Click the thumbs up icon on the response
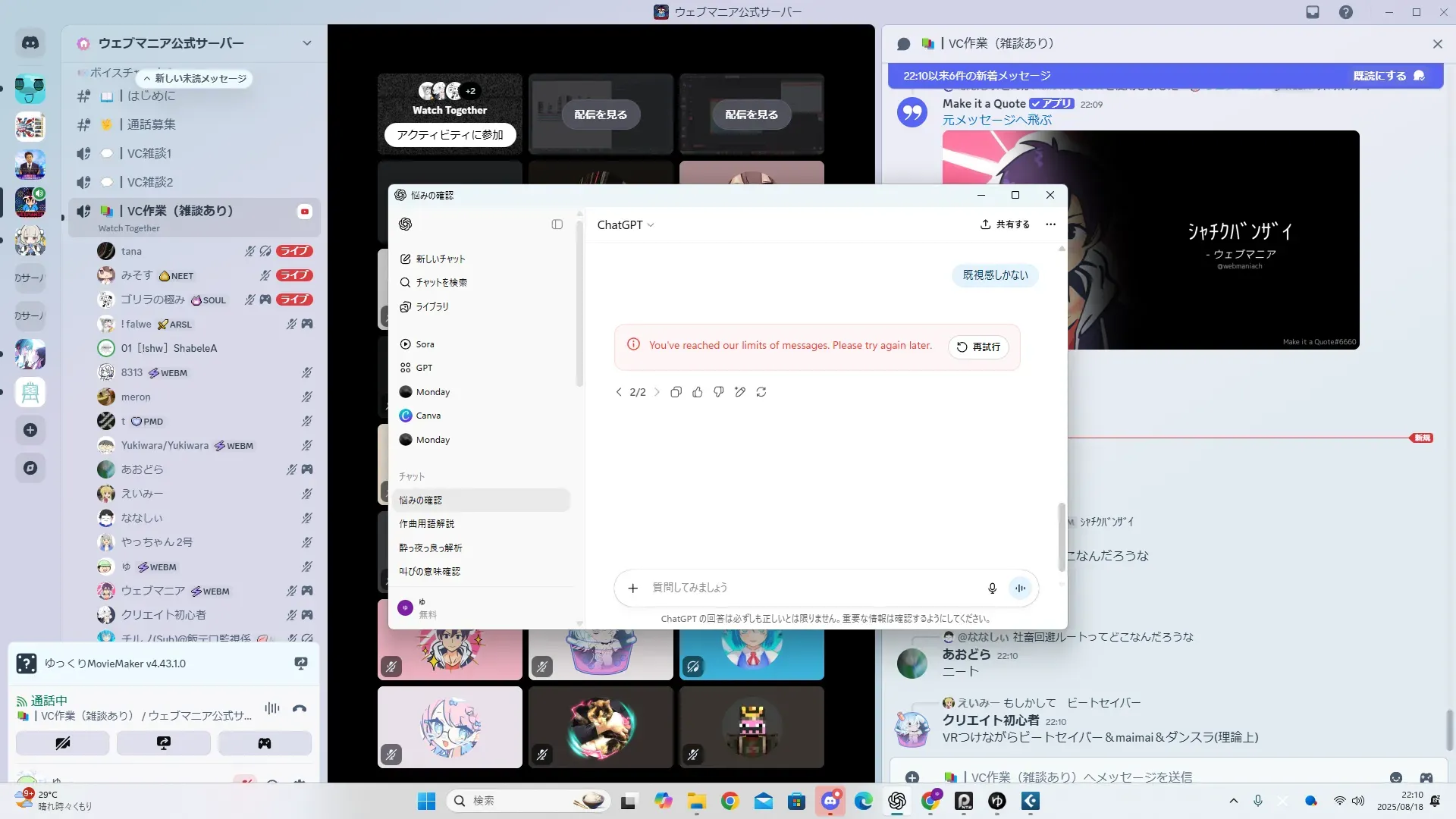Image resolution: width=1456 pixels, height=819 pixels. (x=698, y=392)
